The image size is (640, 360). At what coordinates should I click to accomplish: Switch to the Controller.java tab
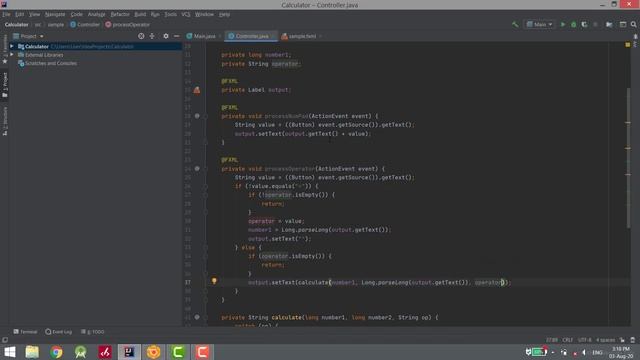[251, 36]
